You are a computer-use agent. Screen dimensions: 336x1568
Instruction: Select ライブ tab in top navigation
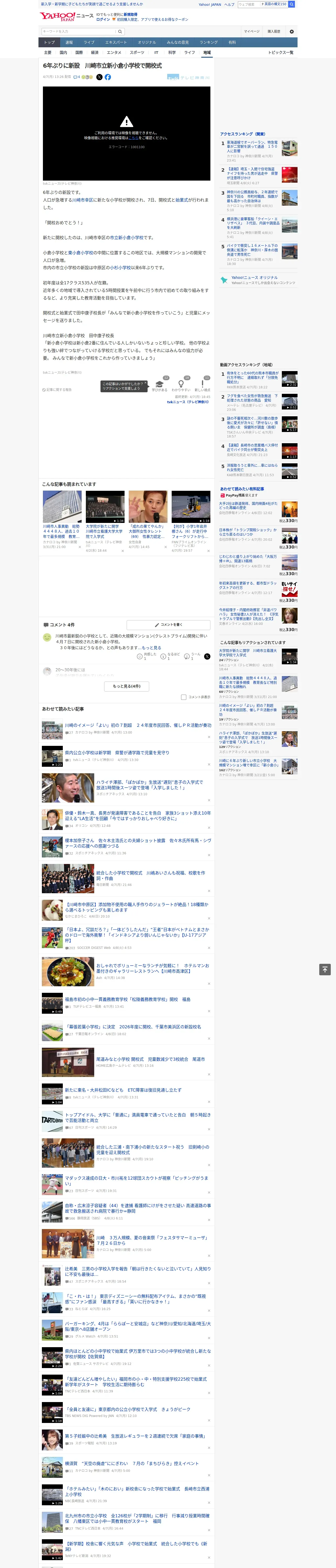pyautogui.click(x=89, y=43)
